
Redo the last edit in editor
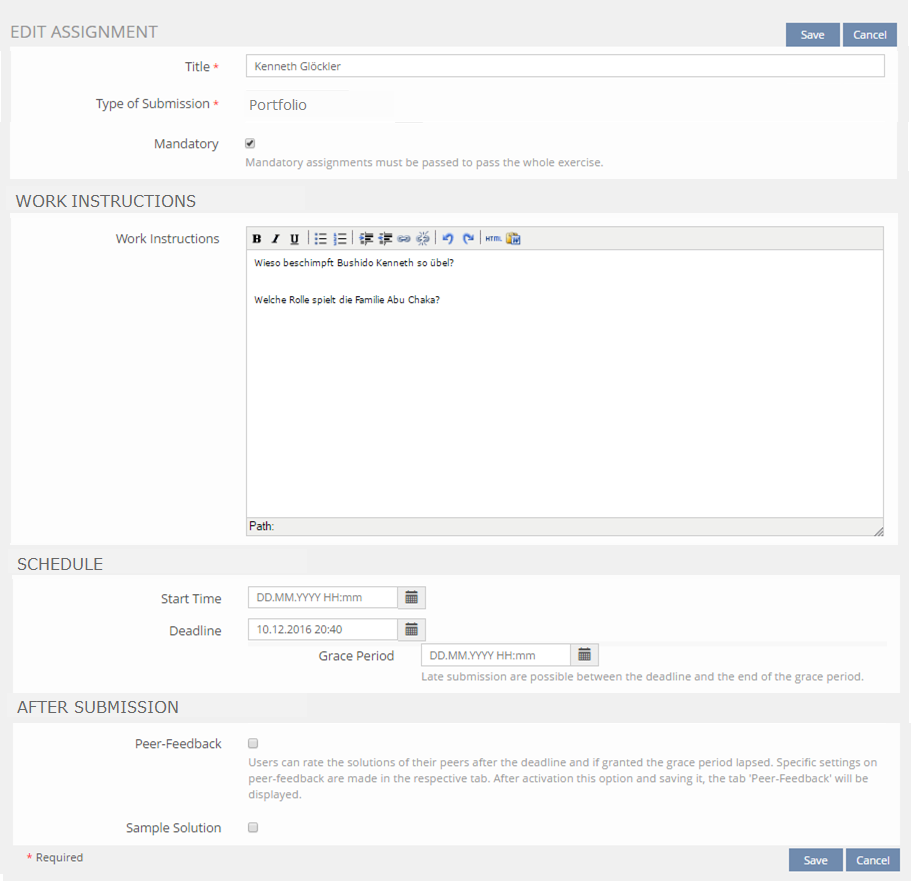[467, 239]
